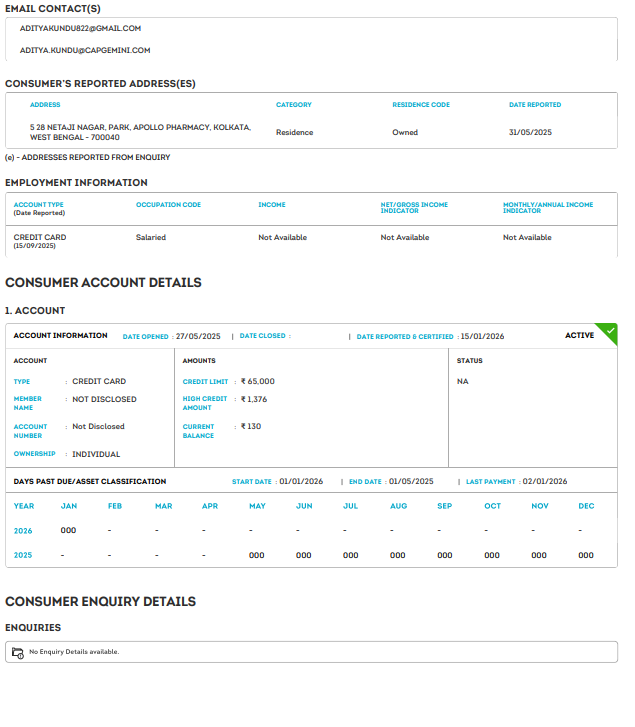Click the 2025 year row label
The height and width of the screenshot is (727, 635).
pyautogui.click(x=23, y=555)
